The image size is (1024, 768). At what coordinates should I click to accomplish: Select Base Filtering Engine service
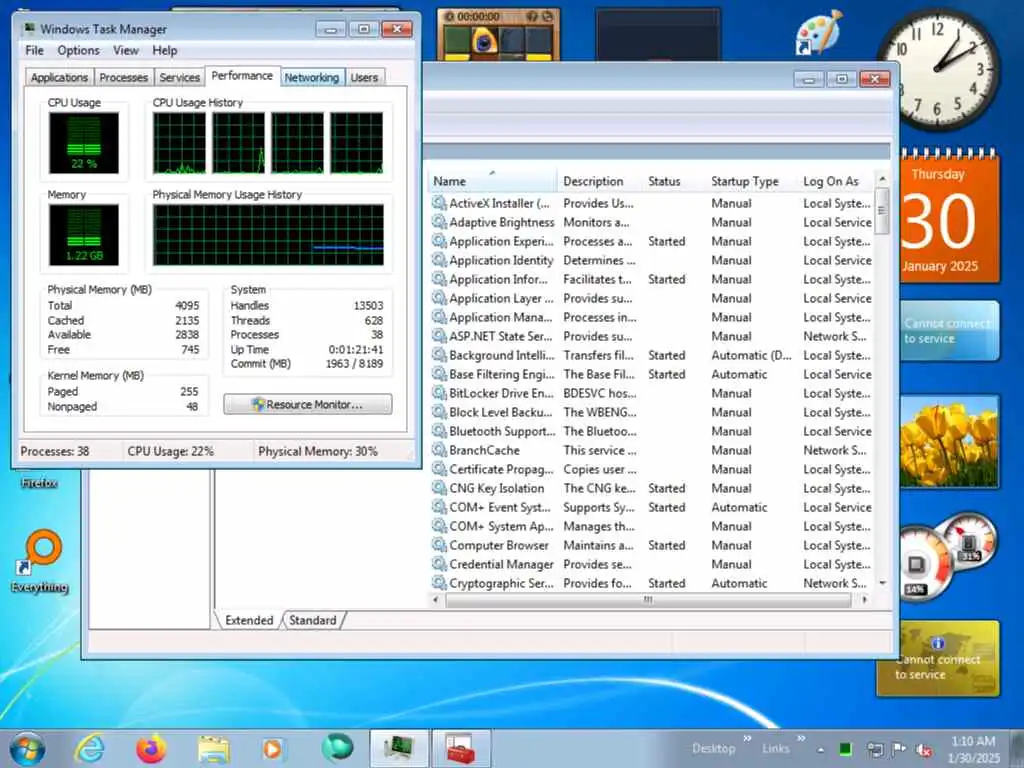click(652, 374)
